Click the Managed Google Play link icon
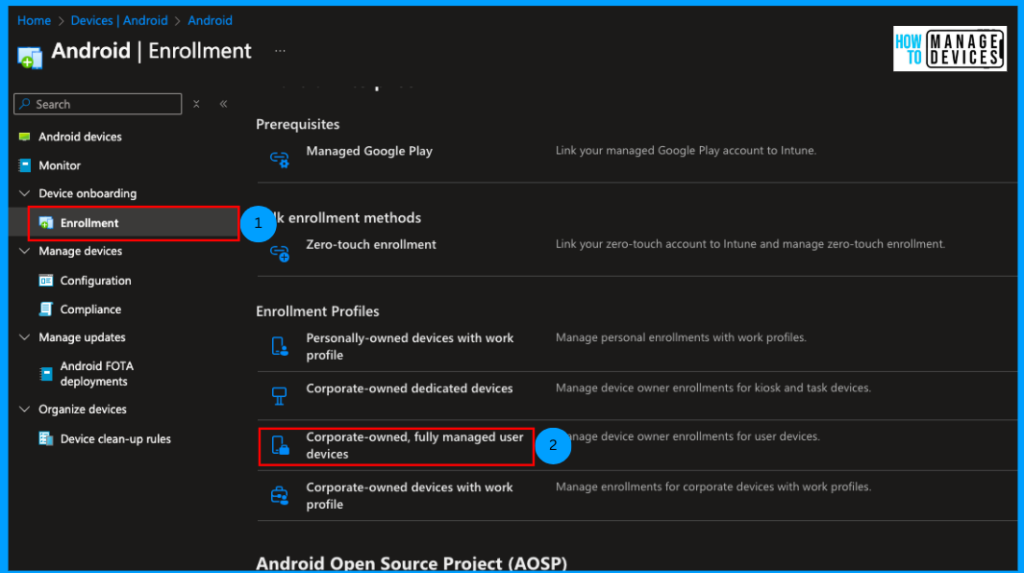Viewport: 1024px width, 573px height. [x=280, y=159]
